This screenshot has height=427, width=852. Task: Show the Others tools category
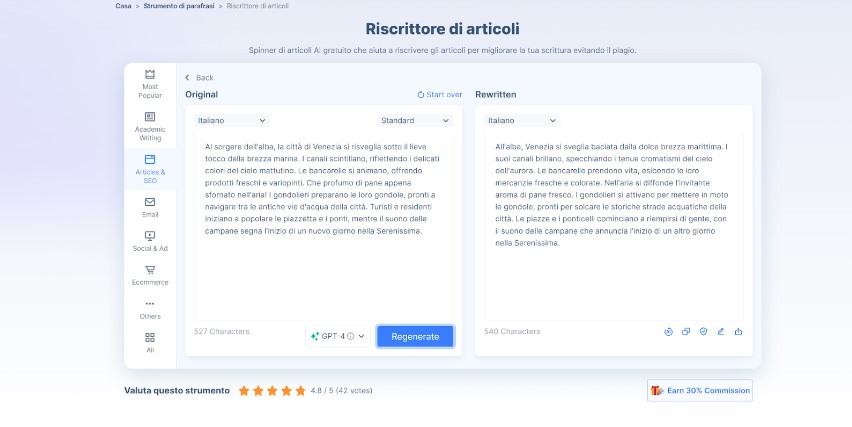150,309
